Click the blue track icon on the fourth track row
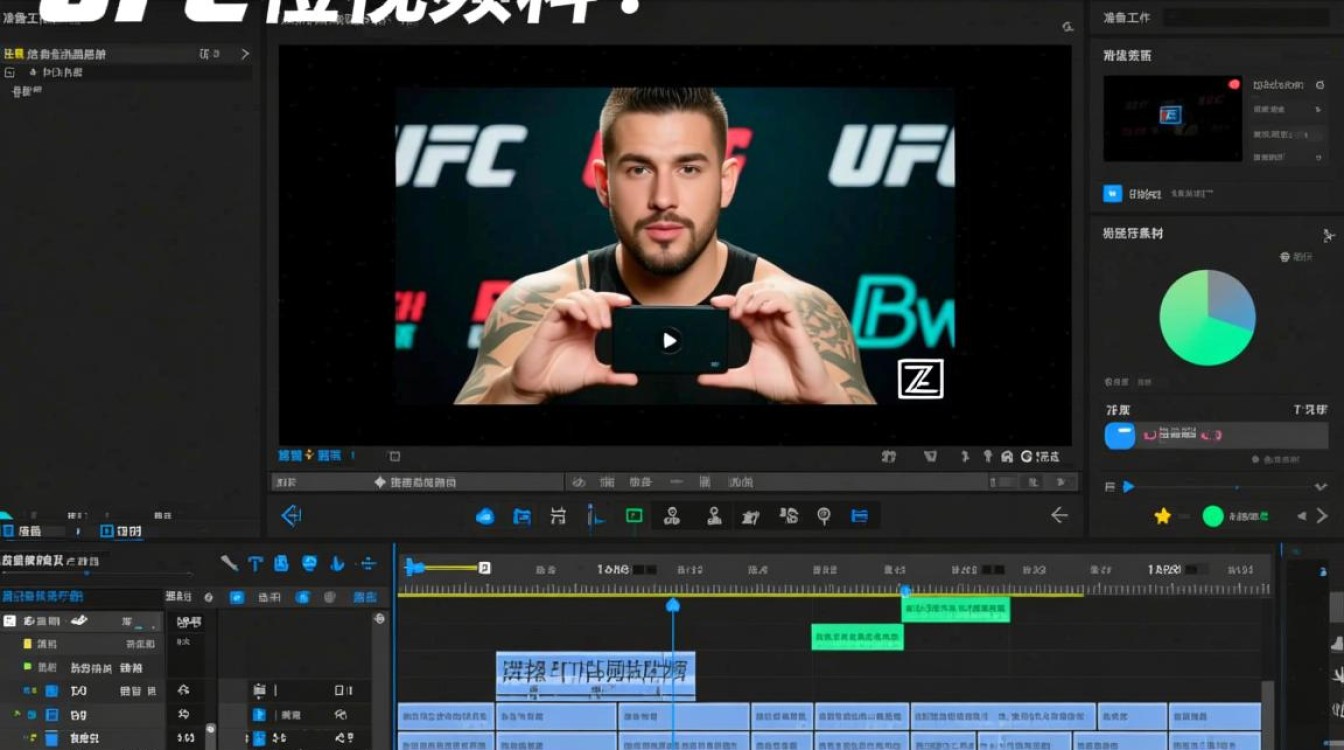 (x=51, y=691)
